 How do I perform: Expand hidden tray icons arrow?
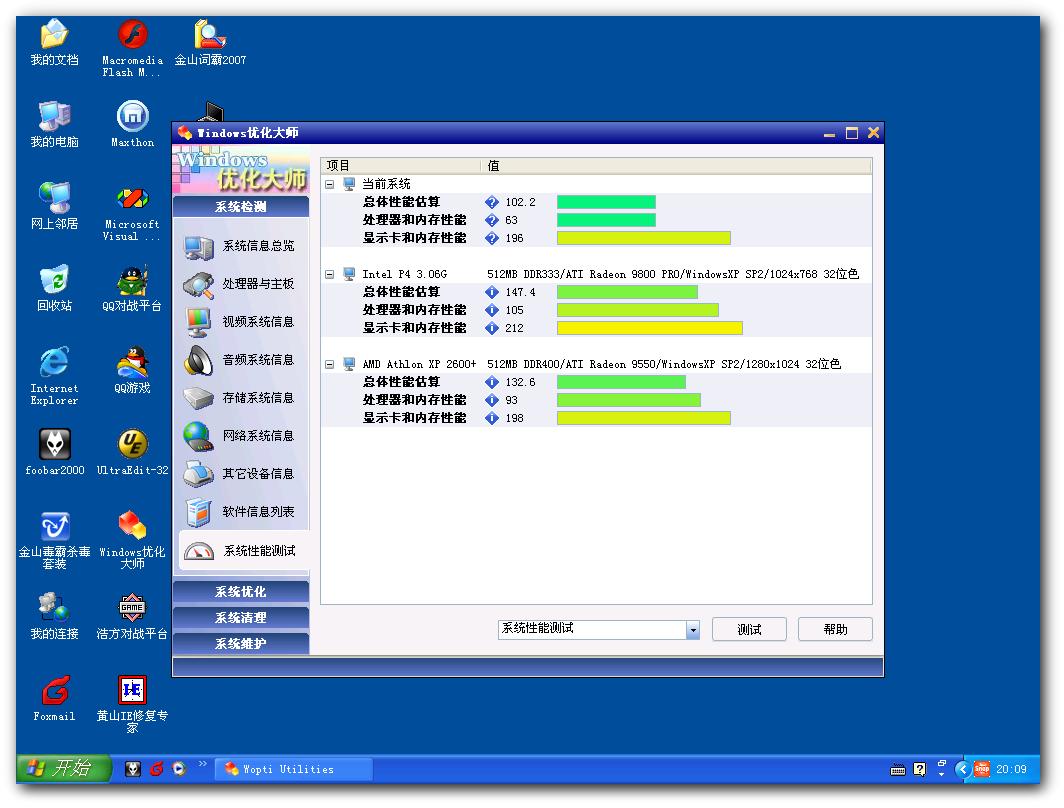point(962,769)
